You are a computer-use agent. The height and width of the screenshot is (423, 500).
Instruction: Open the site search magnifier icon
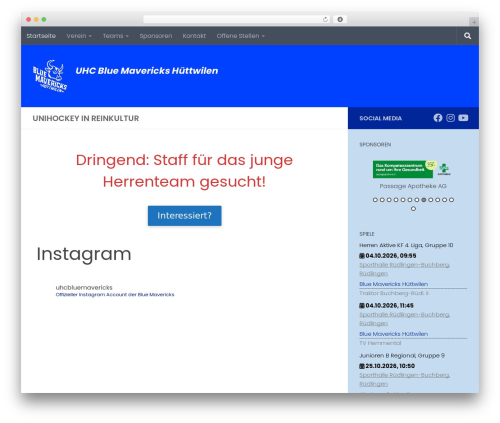tap(467, 36)
